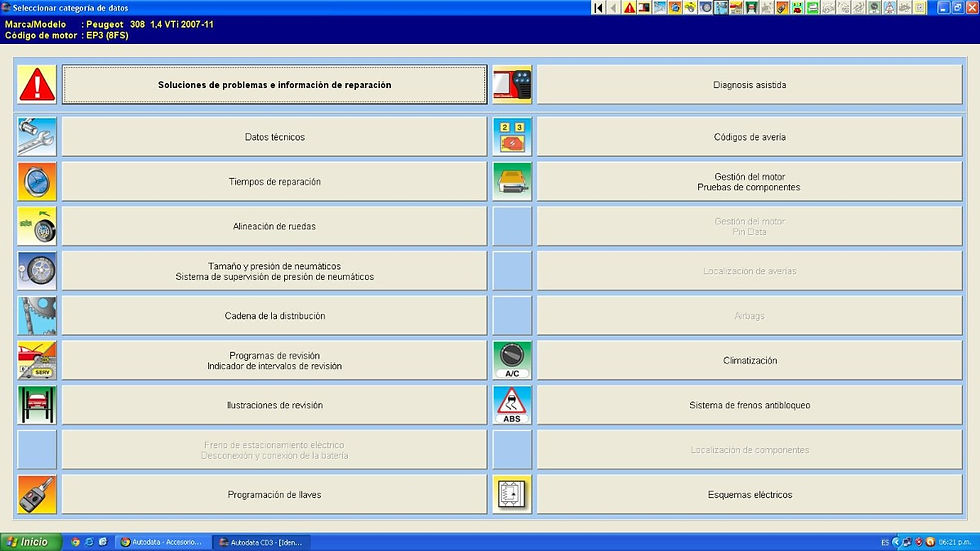Screen dimensions: 980x551
Task: Open Tiempos de reparación
Action: point(274,182)
